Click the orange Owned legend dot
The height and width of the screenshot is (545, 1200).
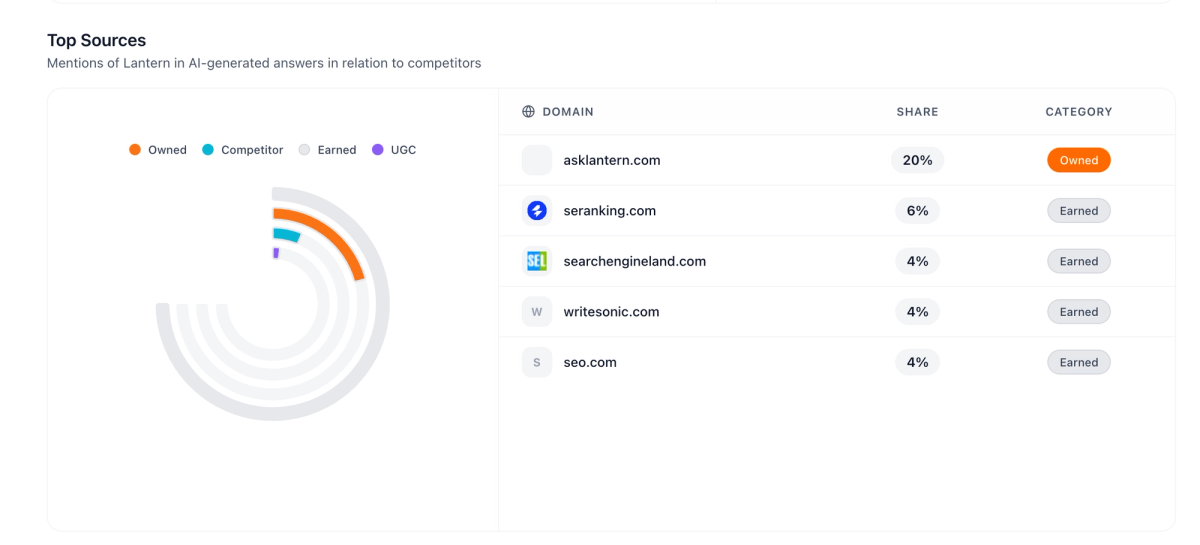pyautogui.click(x=135, y=150)
